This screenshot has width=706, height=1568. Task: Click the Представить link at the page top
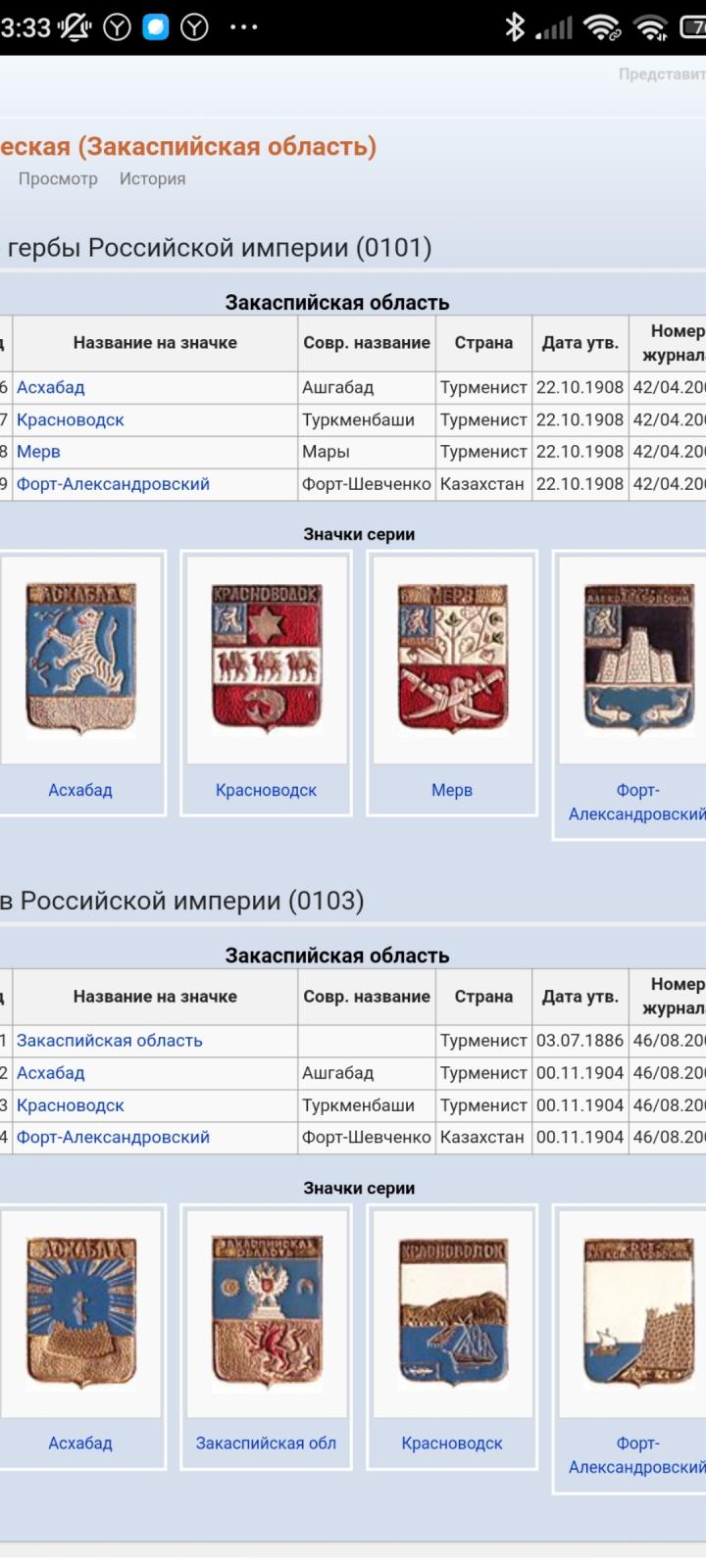662,73
